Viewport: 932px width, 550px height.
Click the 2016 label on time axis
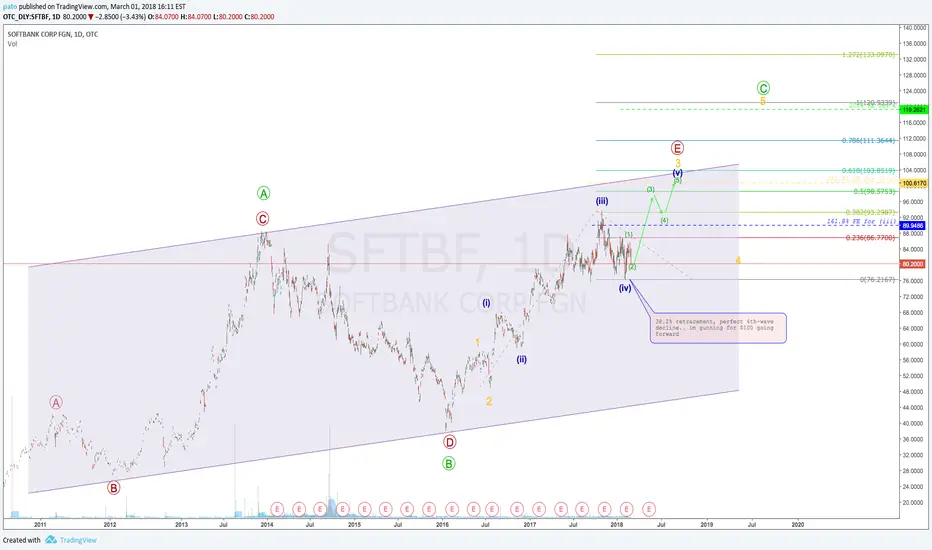(x=442, y=524)
